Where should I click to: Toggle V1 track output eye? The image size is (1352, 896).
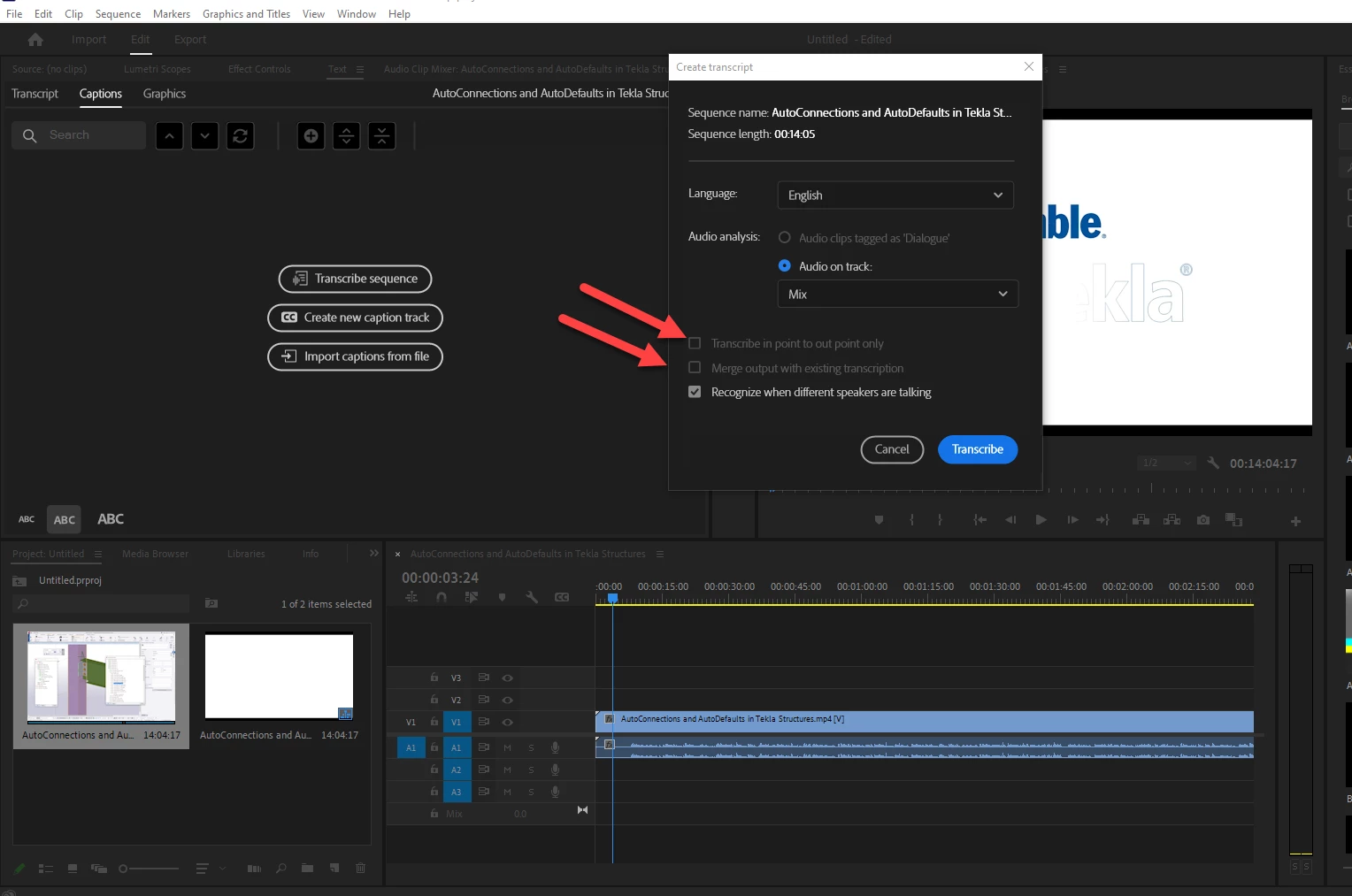pos(508,723)
